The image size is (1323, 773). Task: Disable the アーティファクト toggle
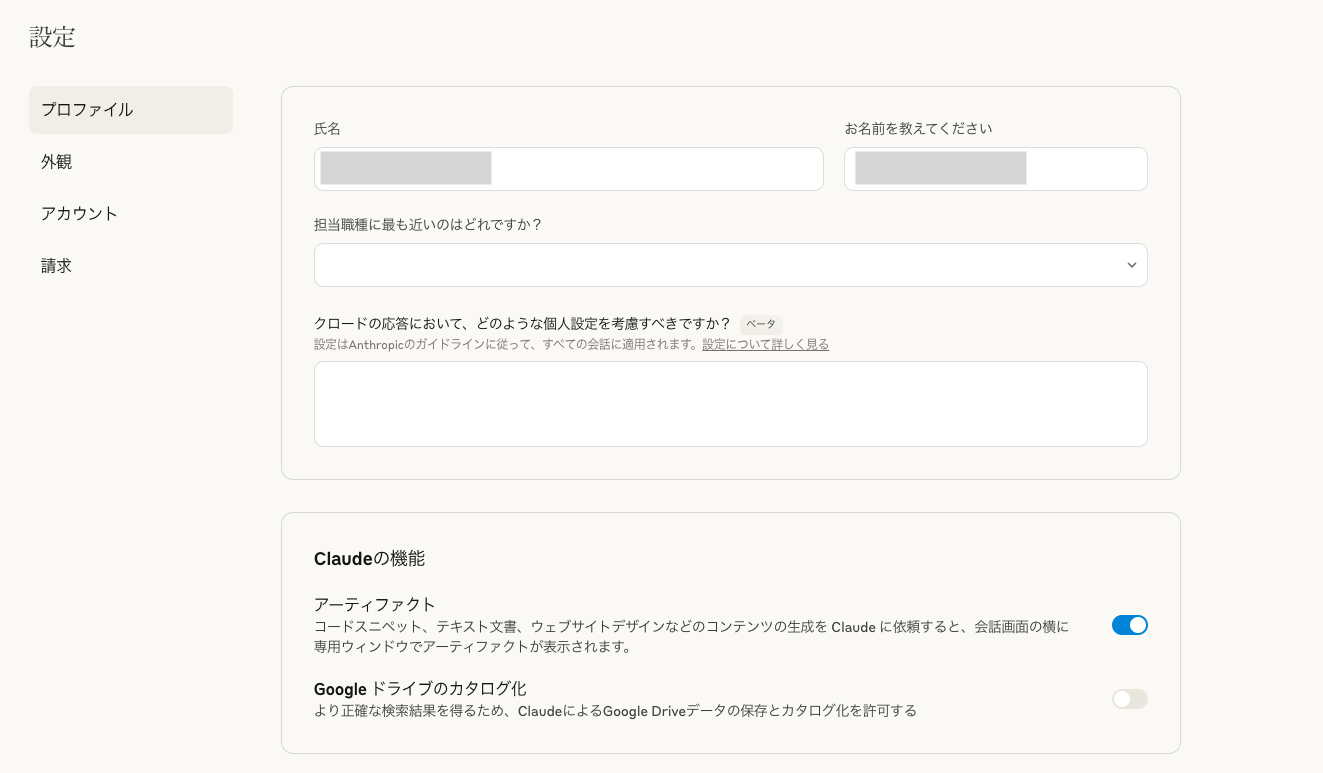pos(1130,625)
